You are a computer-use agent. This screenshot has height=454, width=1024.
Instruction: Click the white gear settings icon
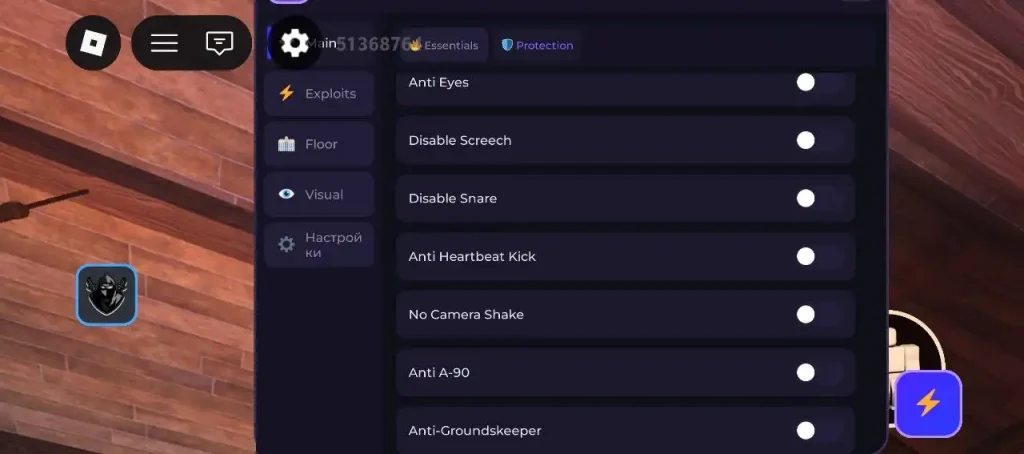pos(295,43)
